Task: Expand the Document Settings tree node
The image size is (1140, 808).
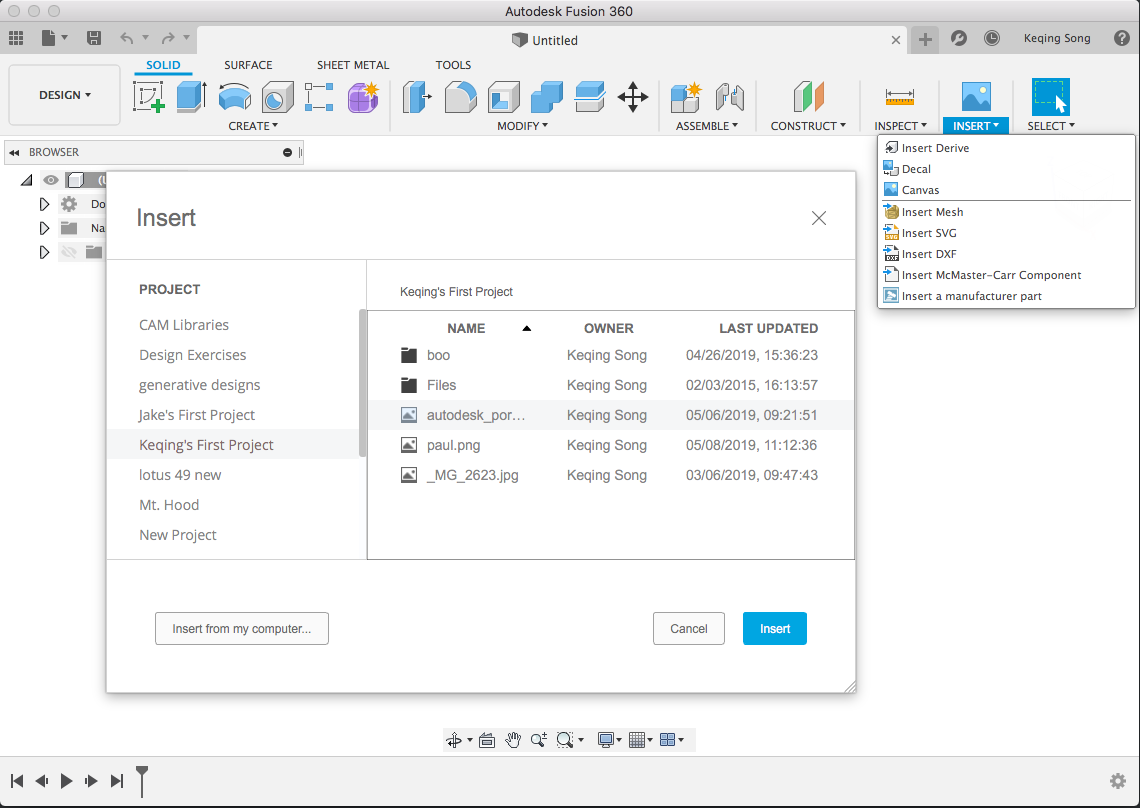Action: [x=44, y=204]
